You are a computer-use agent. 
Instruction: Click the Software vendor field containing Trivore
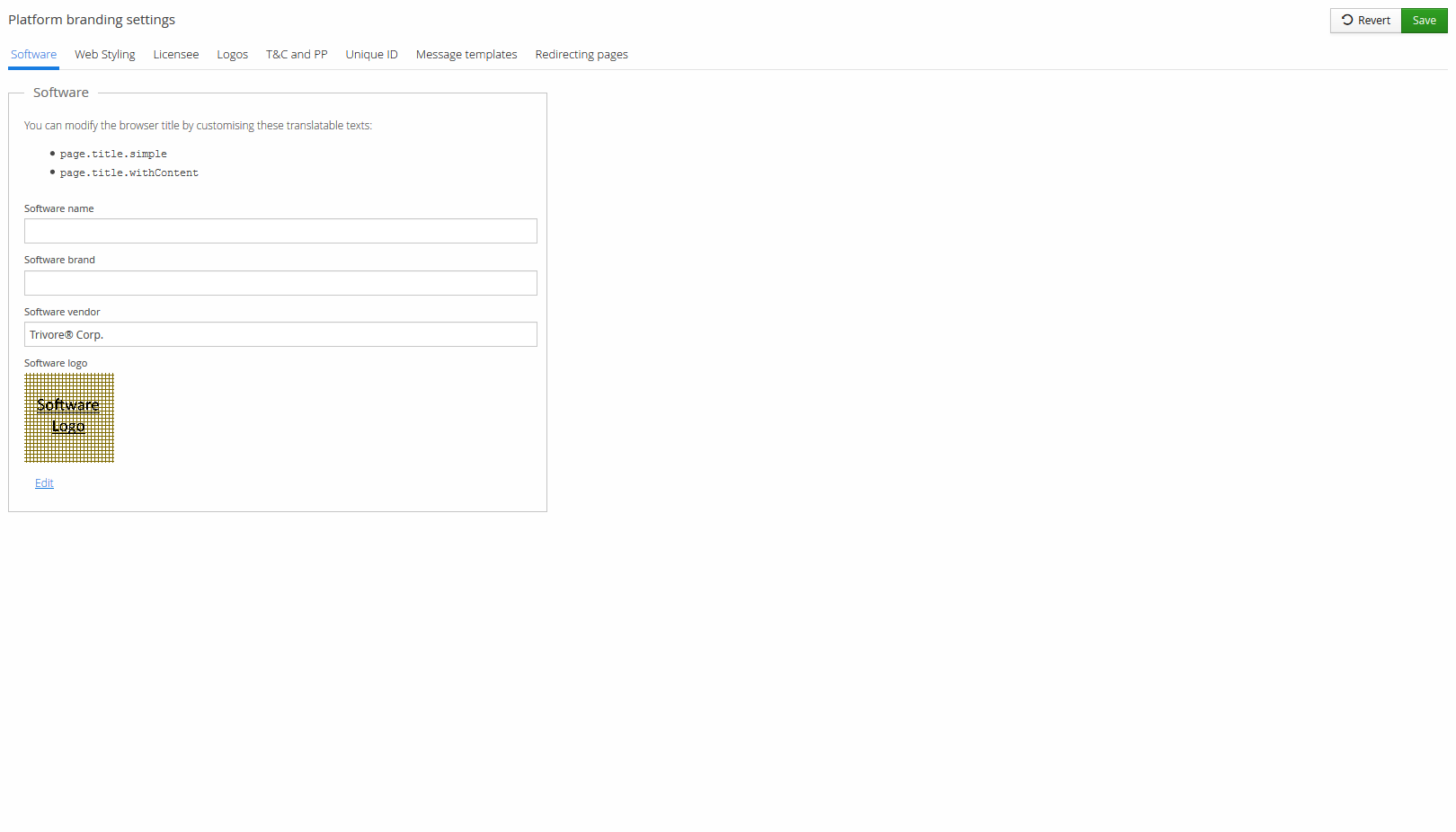(x=280, y=334)
